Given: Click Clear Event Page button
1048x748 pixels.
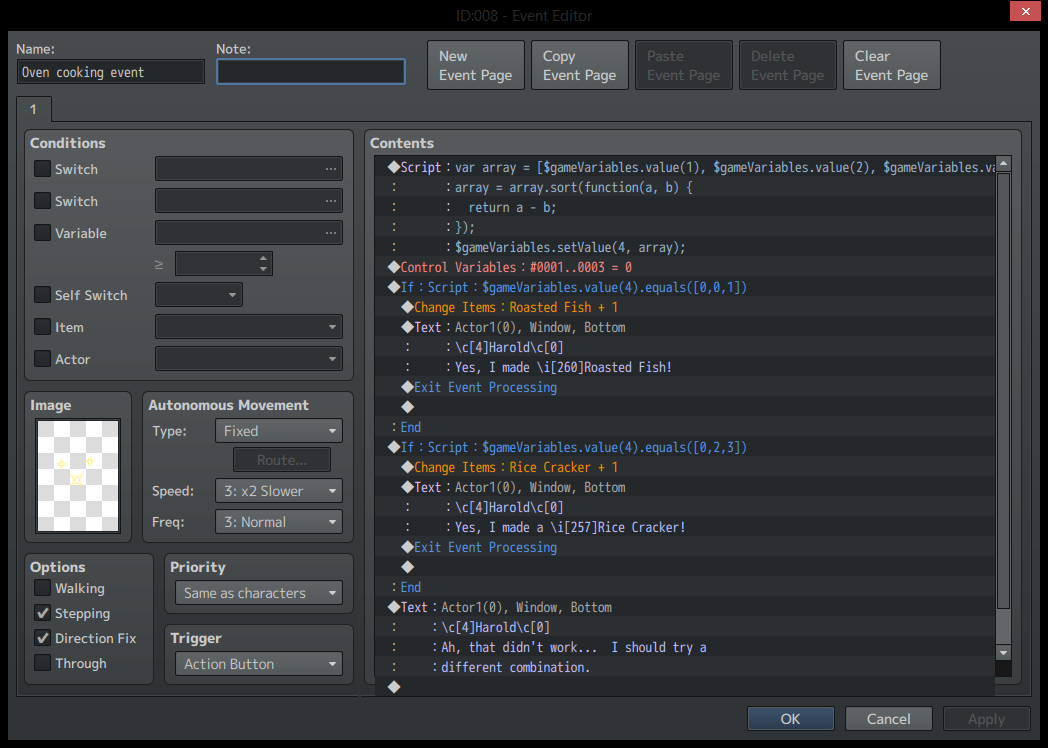Looking at the screenshot, I should coord(892,66).
